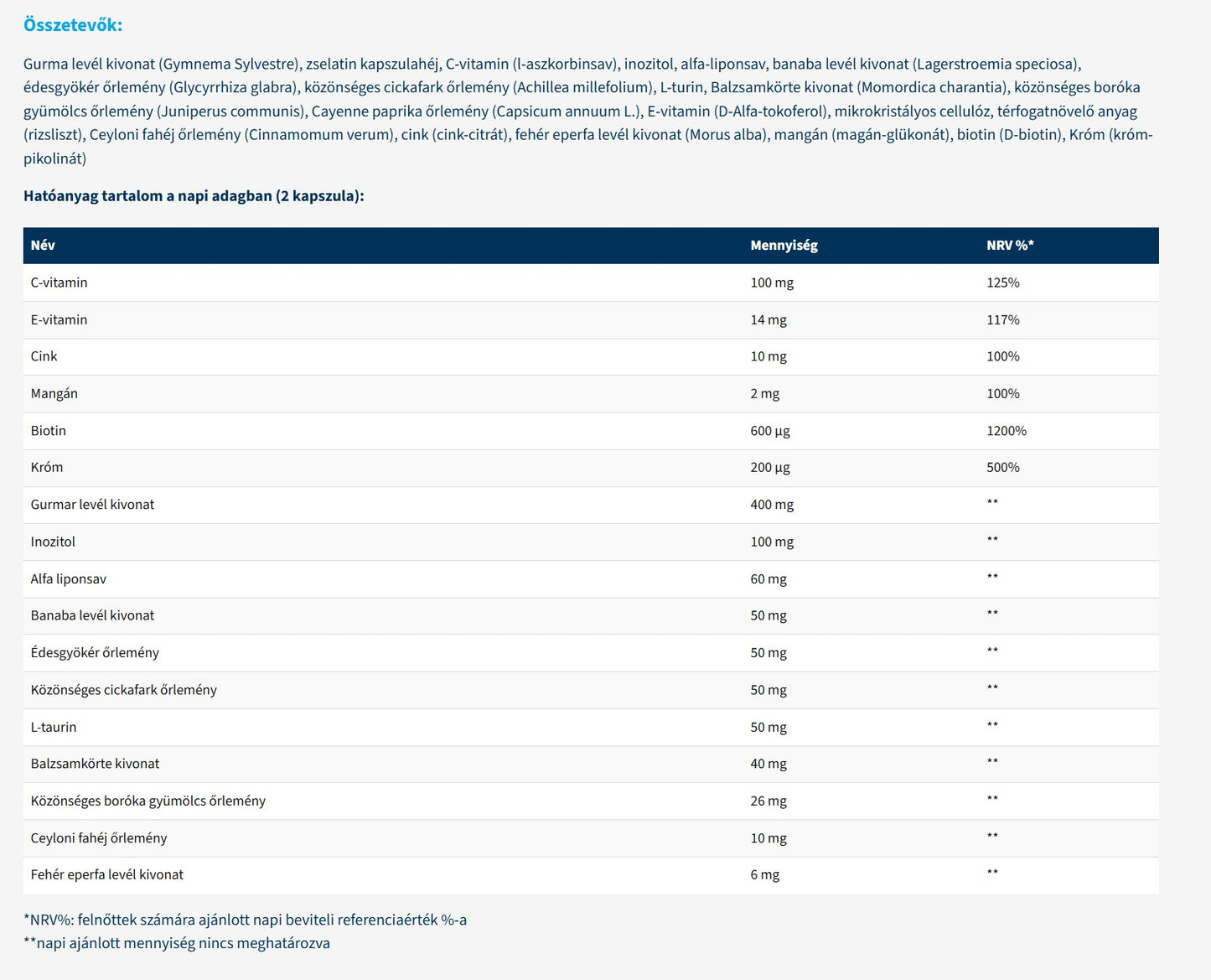Click the Fehér eperfa 6 mg amount
1211x980 pixels.
[x=764, y=875]
